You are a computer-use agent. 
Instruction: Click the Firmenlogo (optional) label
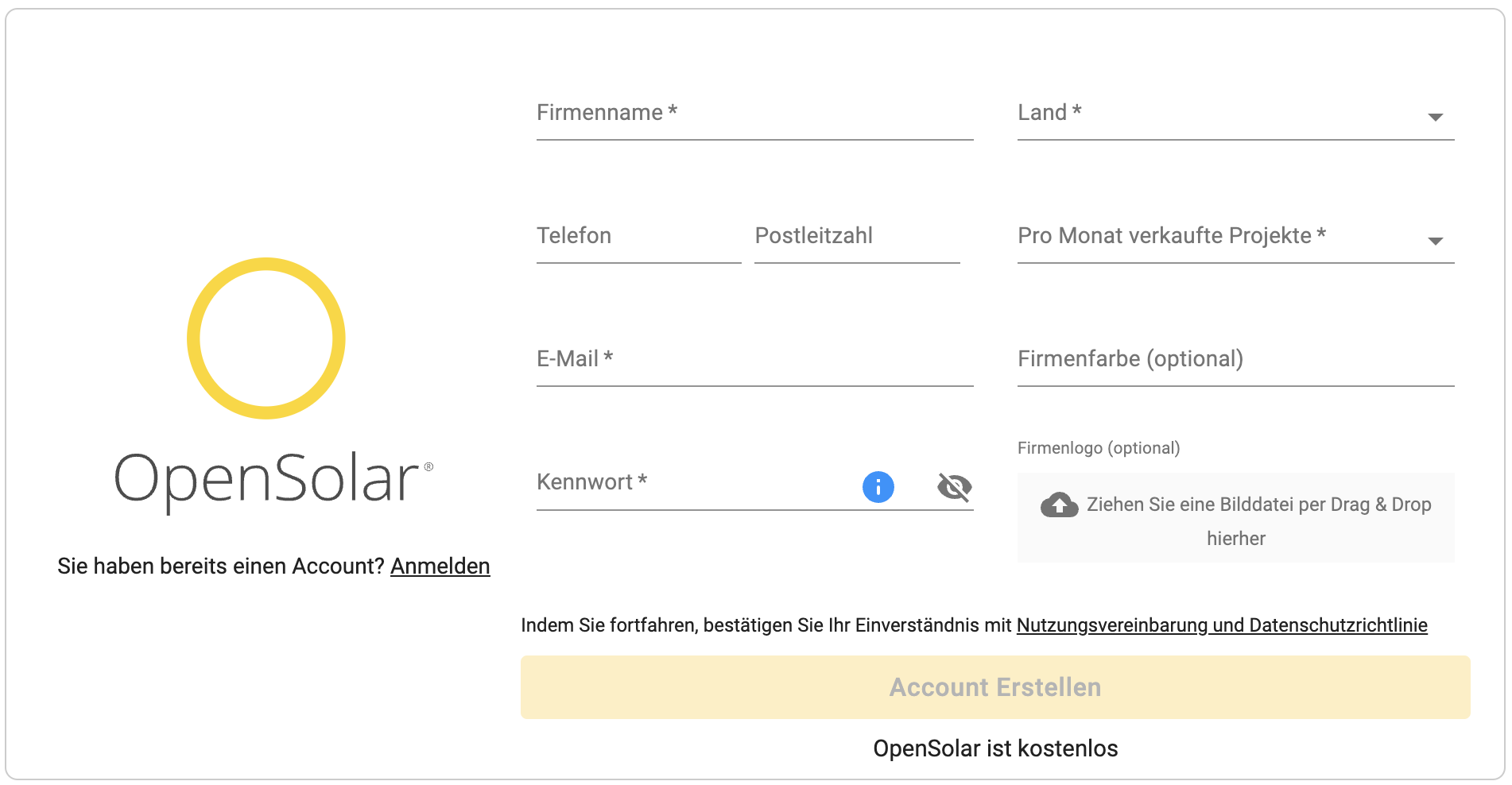[x=1099, y=448]
